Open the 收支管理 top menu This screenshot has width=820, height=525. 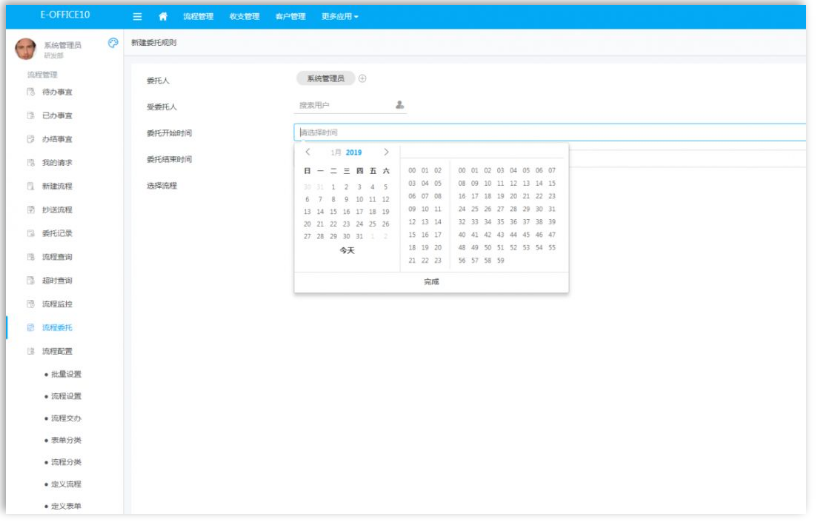point(244,17)
